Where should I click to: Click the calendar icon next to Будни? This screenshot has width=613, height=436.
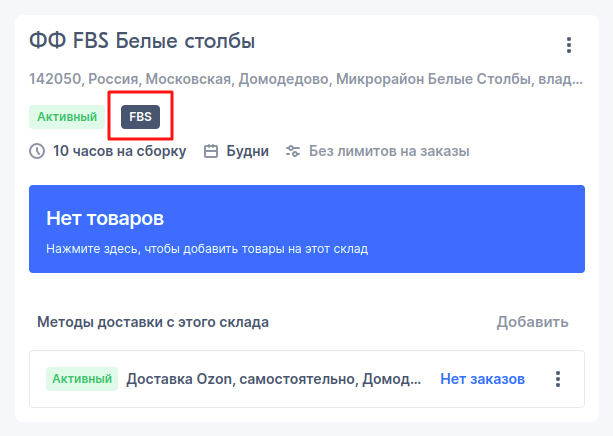click(211, 151)
